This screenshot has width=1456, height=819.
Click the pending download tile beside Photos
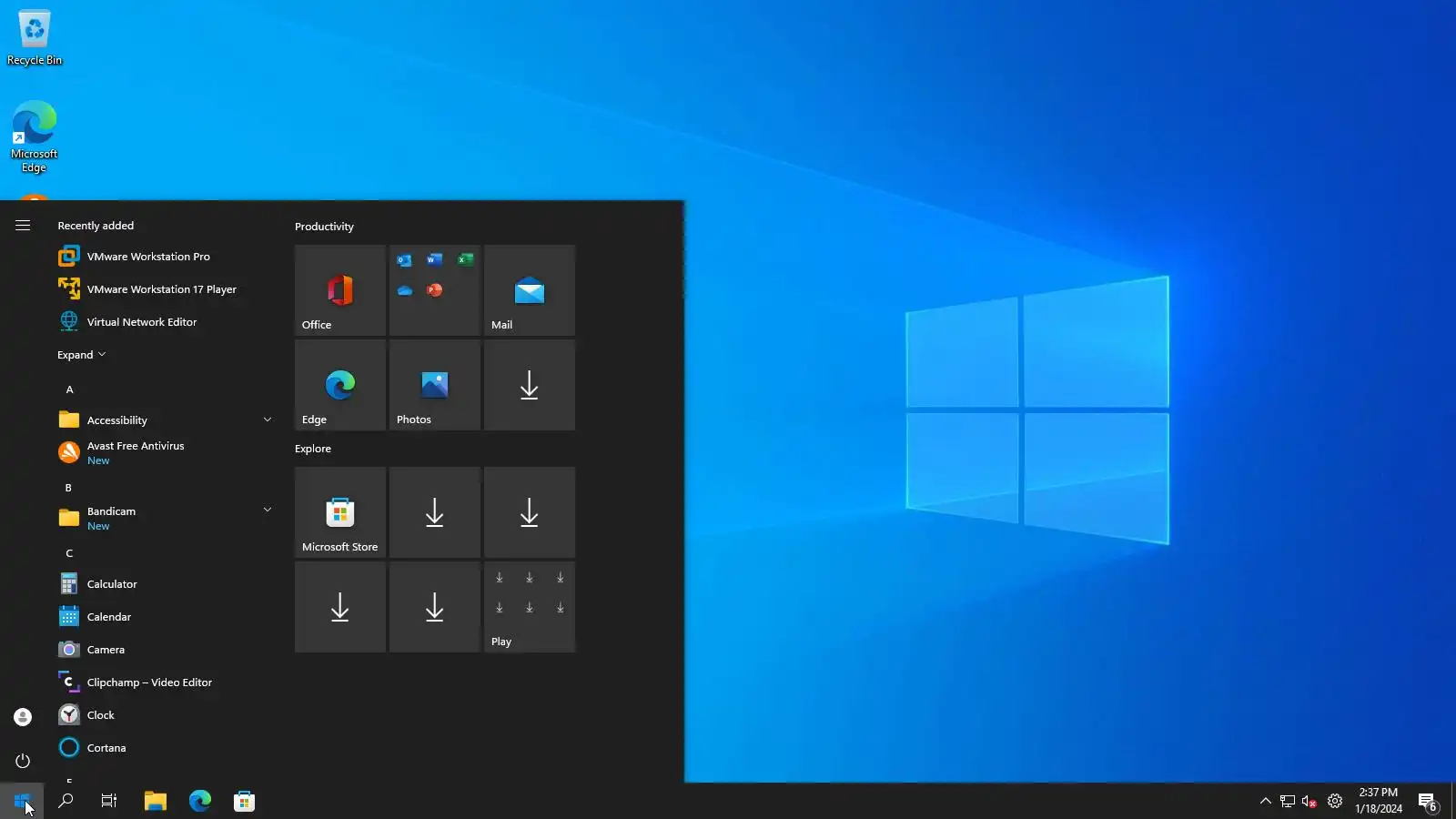530,385
